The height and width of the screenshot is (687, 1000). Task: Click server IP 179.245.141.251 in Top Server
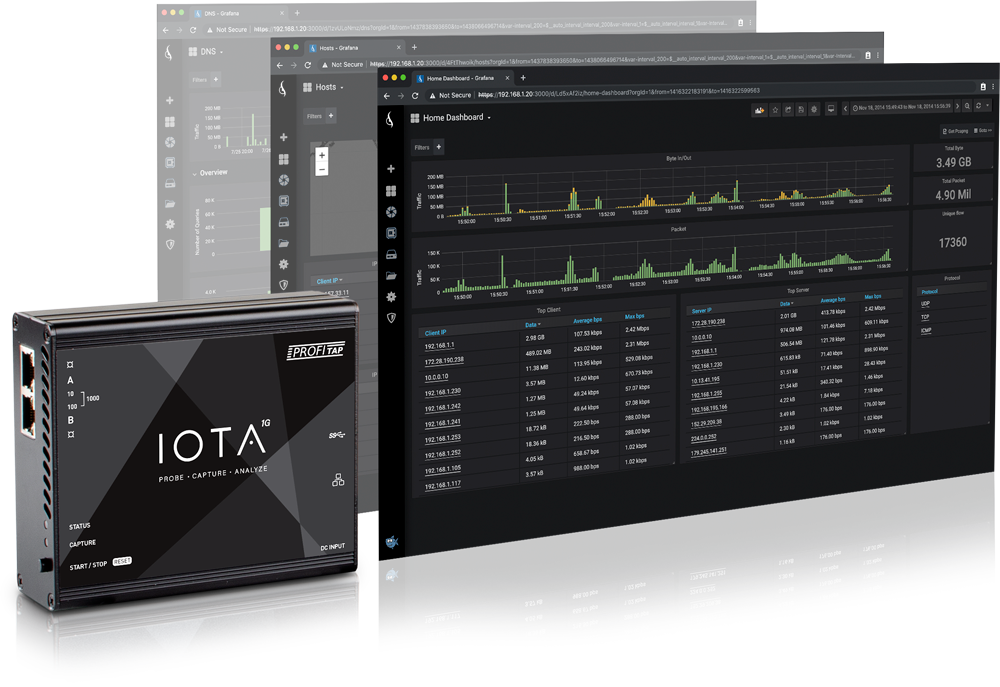coord(709,452)
